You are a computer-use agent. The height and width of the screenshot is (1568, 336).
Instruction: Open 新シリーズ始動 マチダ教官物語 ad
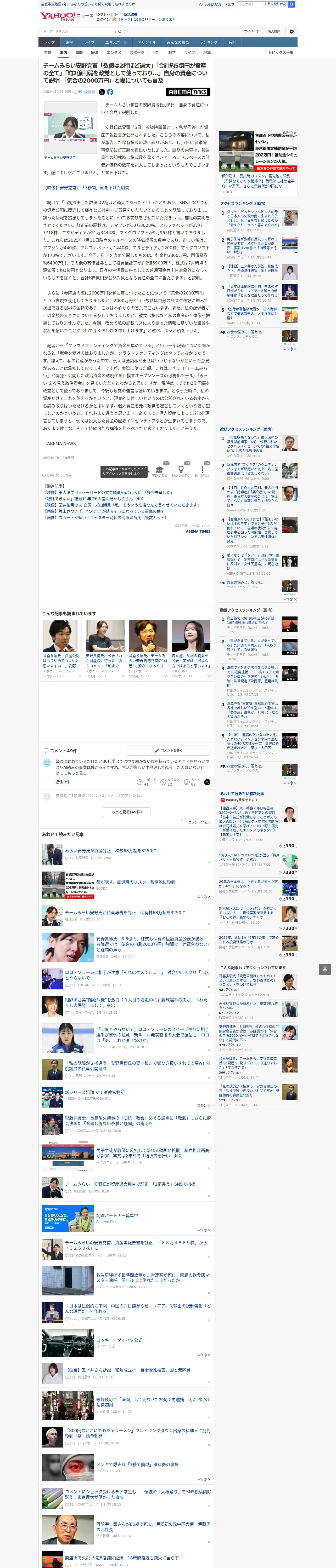click(94, 1092)
